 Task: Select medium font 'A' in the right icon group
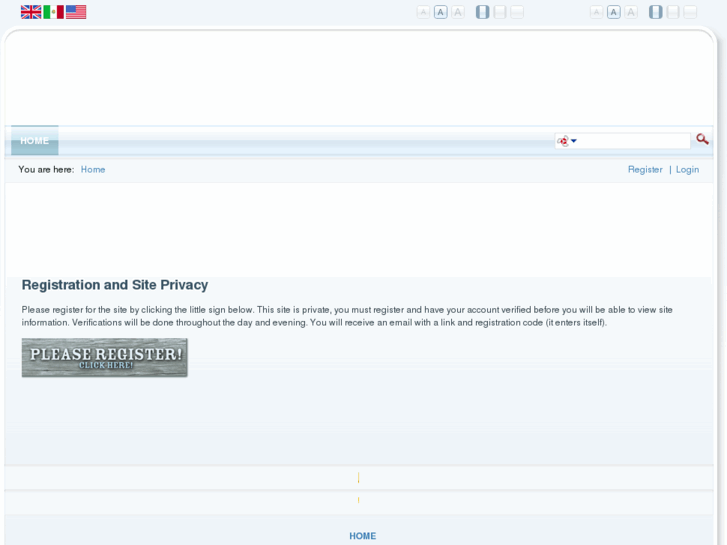point(614,12)
